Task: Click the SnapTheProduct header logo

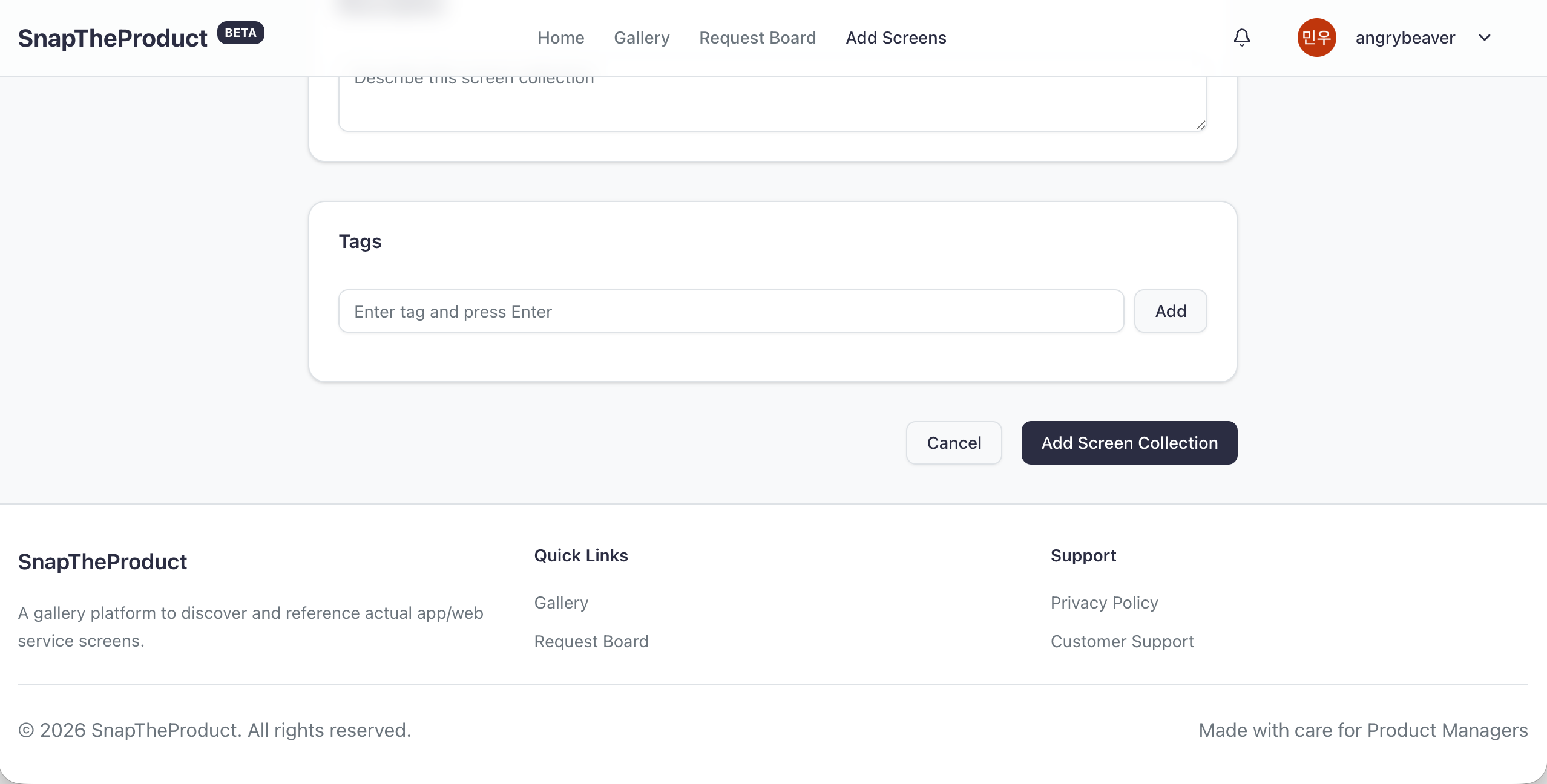Action: point(113,38)
